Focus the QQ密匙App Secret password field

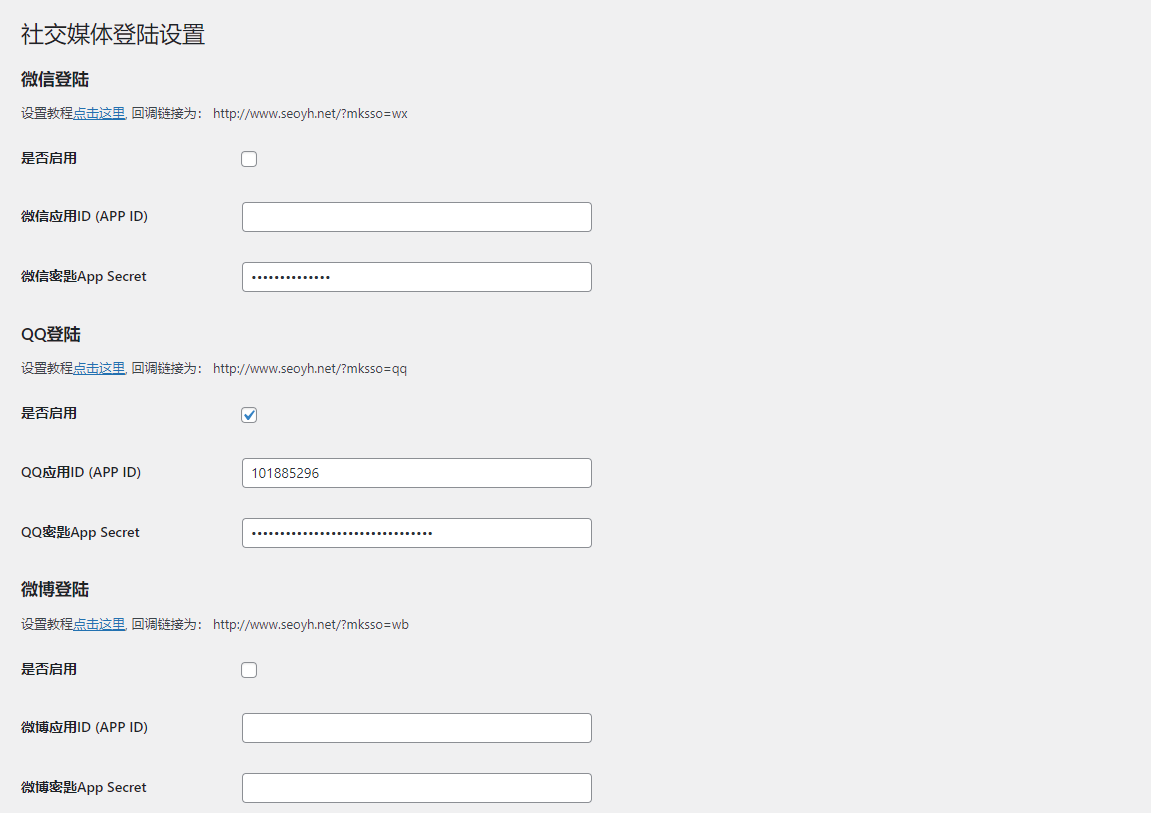417,533
